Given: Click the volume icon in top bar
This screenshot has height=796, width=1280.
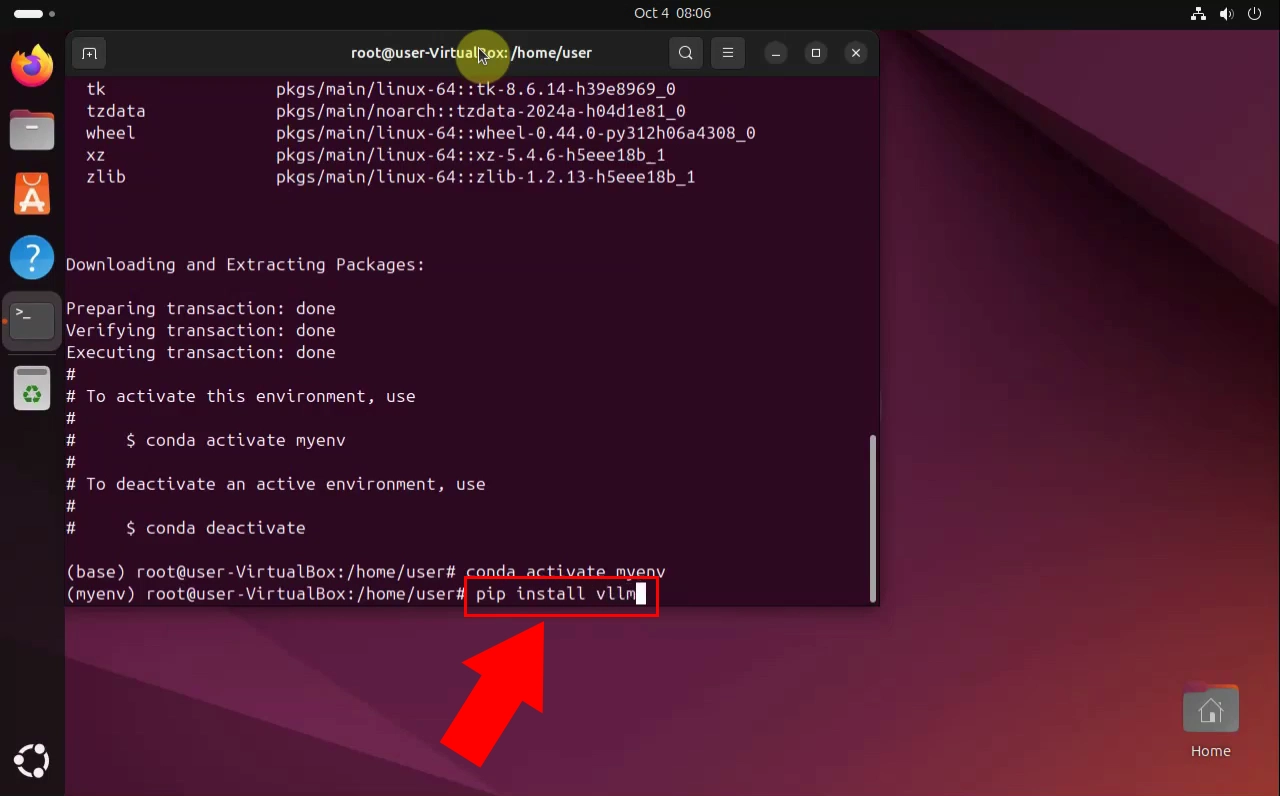Looking at the screenshot, I should 1226,13.
